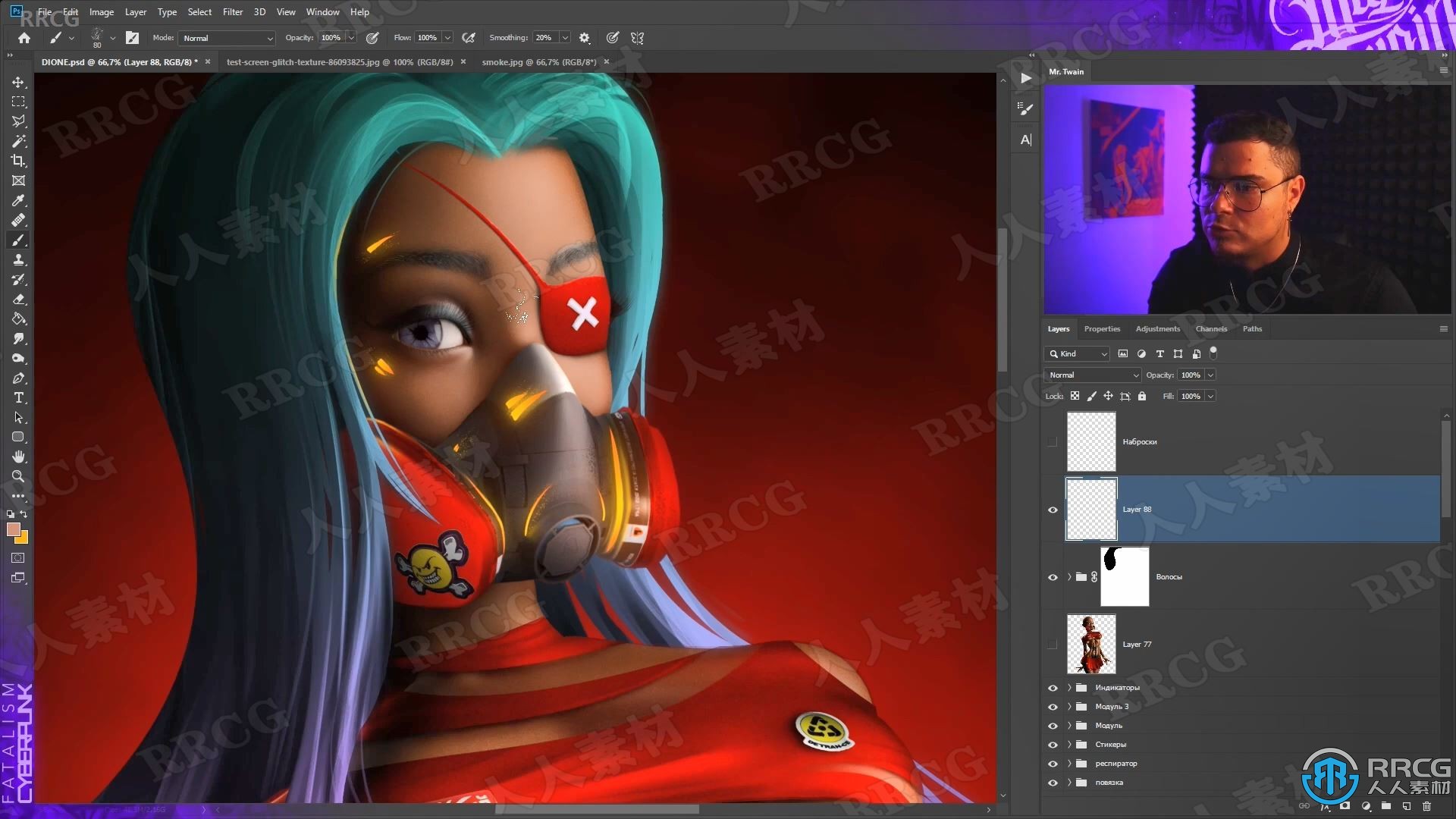
Task: Select the Paint Bucket tool
Action: pos(18,318)
